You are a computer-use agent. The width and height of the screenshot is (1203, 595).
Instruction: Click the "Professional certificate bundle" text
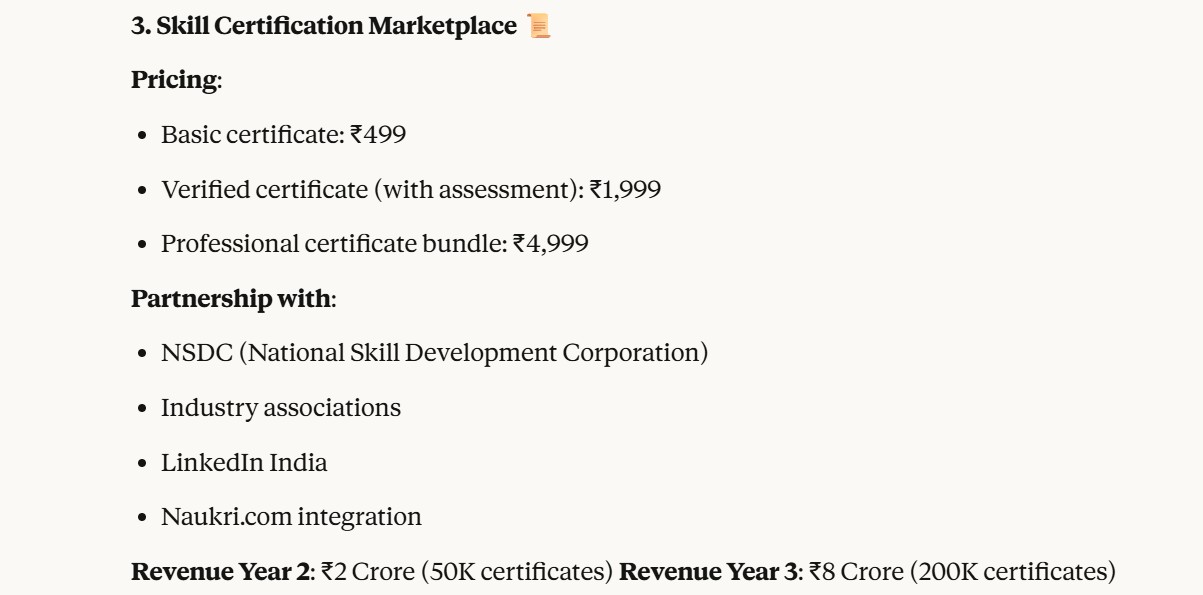pyautogui.click(x=333, y=244)
